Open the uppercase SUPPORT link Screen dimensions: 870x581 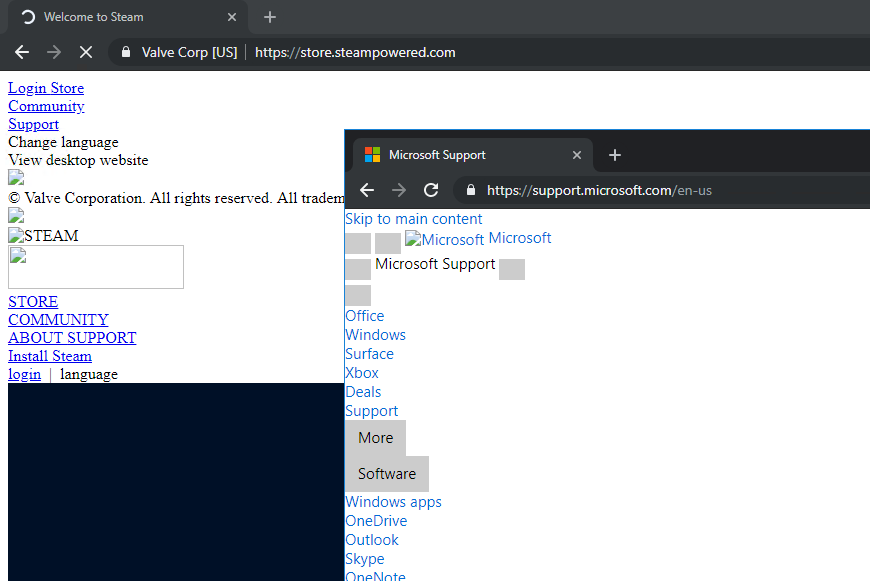102,338
